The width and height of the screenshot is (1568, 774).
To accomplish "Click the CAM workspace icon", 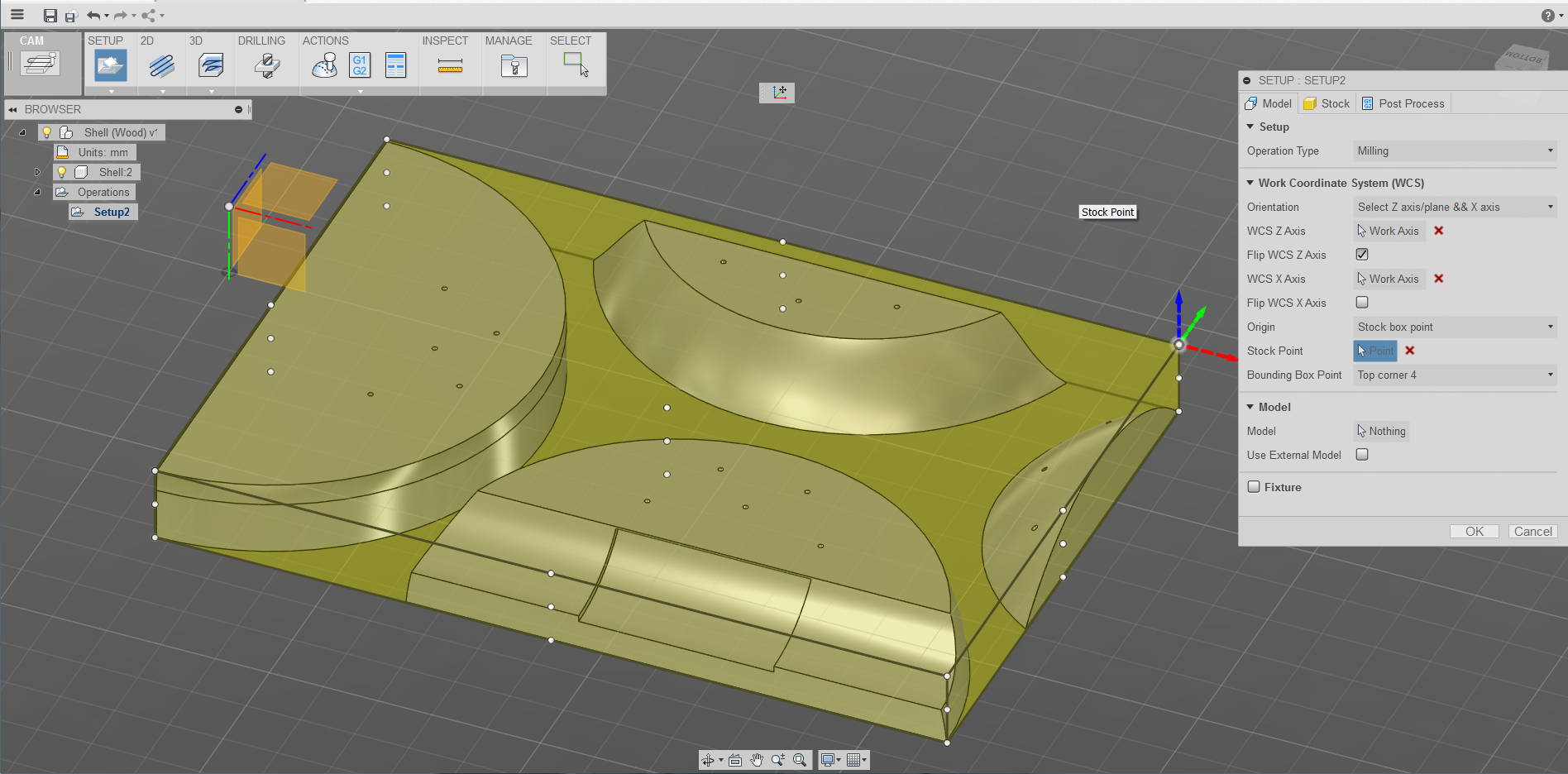I will 40,63.
